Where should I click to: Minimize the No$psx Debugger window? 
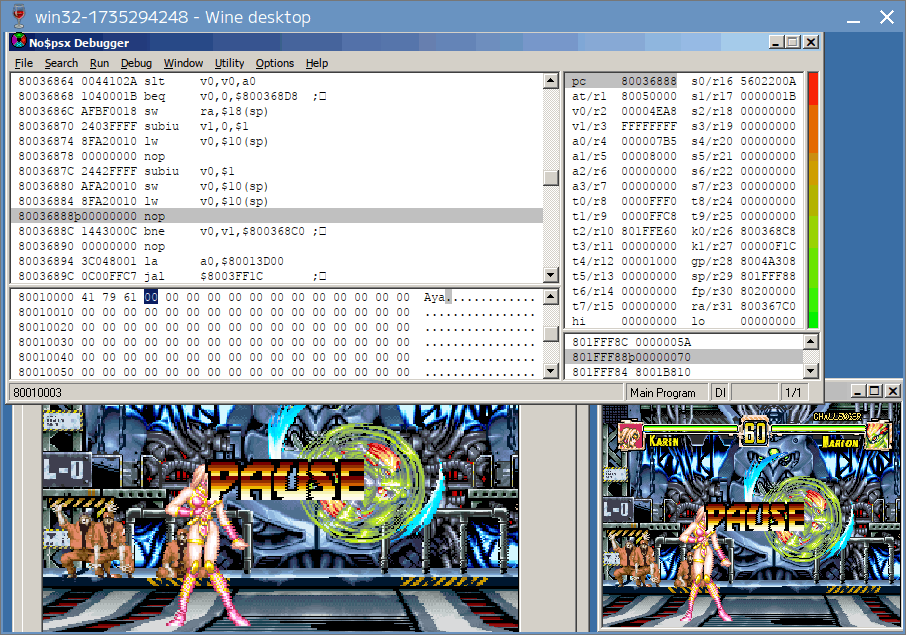click(776, 42)
